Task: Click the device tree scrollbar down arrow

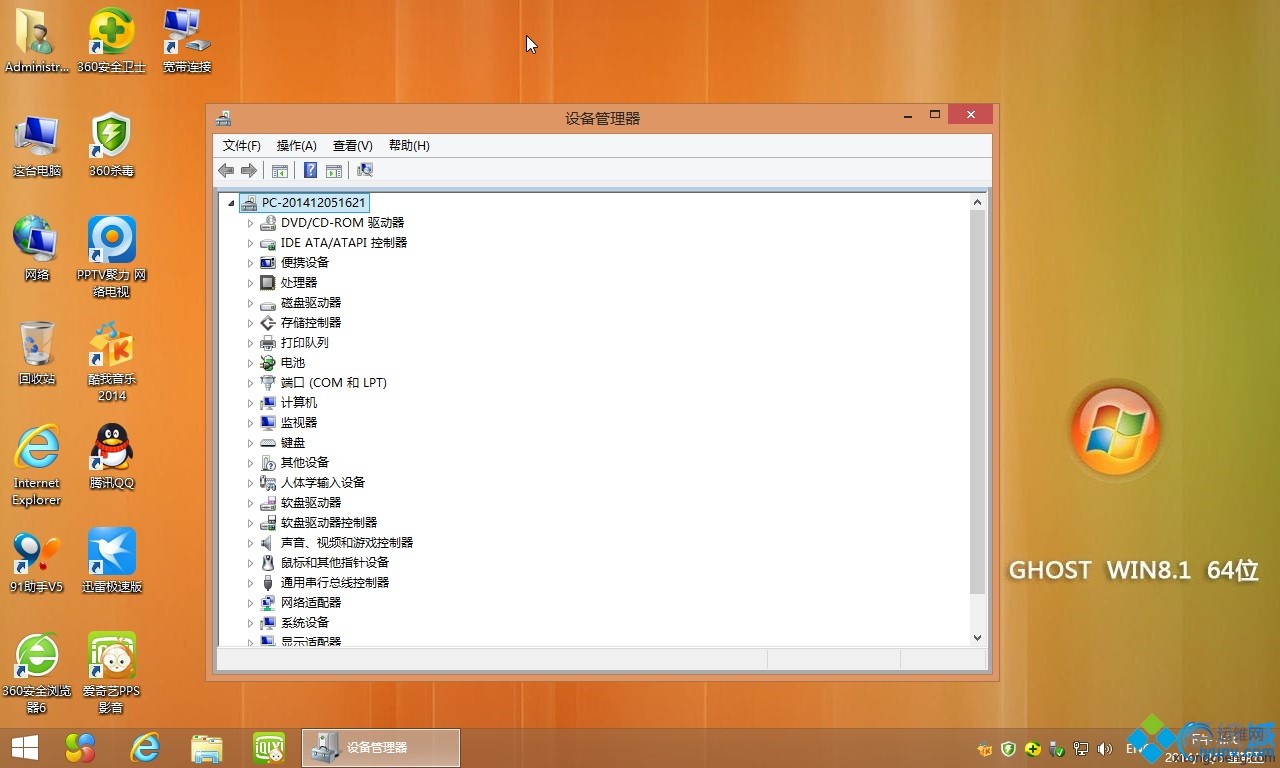Action: (978, 637)
